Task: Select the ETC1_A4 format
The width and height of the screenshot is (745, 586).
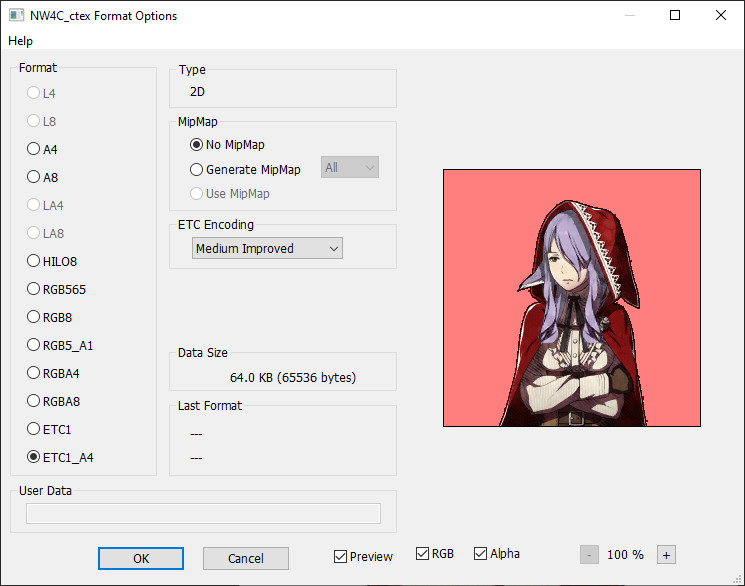Action: point(60,458)
